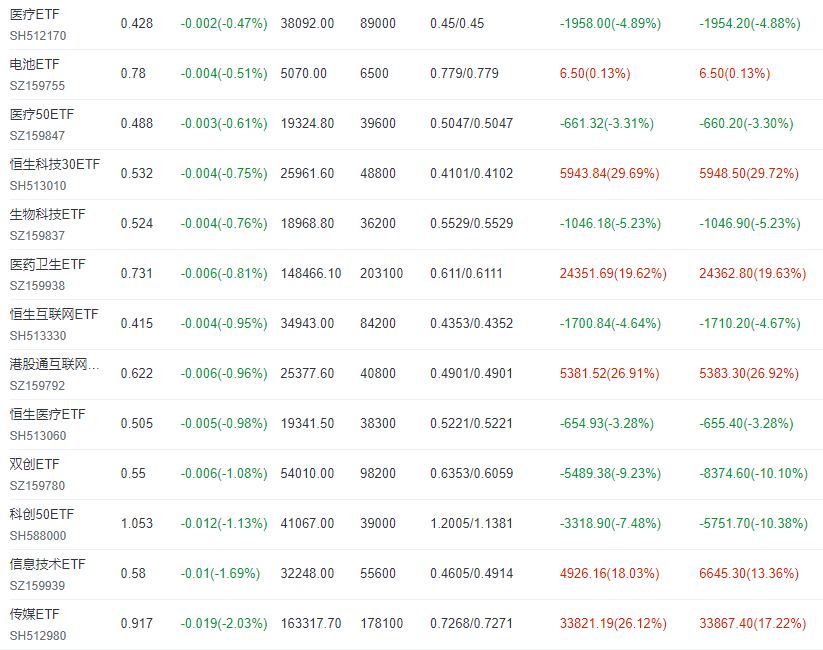Click 科创50ETF price 1.053

tap(136, 523)
